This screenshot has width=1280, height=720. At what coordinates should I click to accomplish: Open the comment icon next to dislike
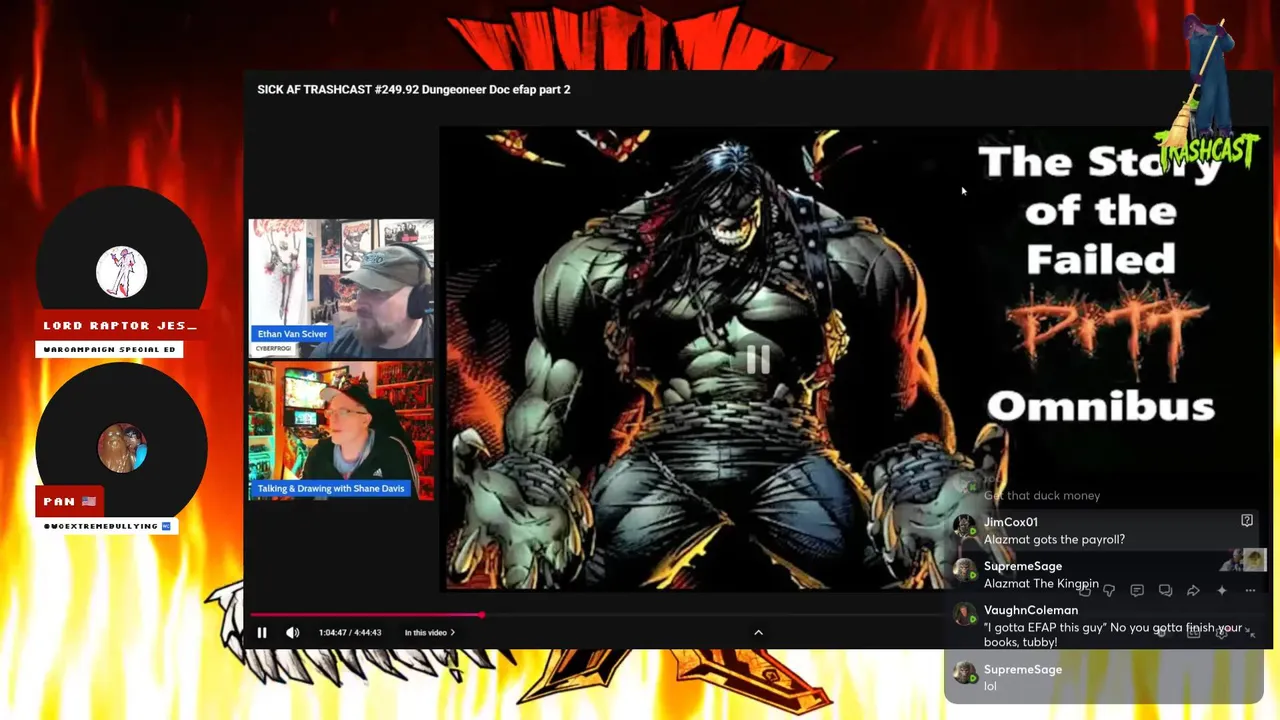pos(1137,591)
